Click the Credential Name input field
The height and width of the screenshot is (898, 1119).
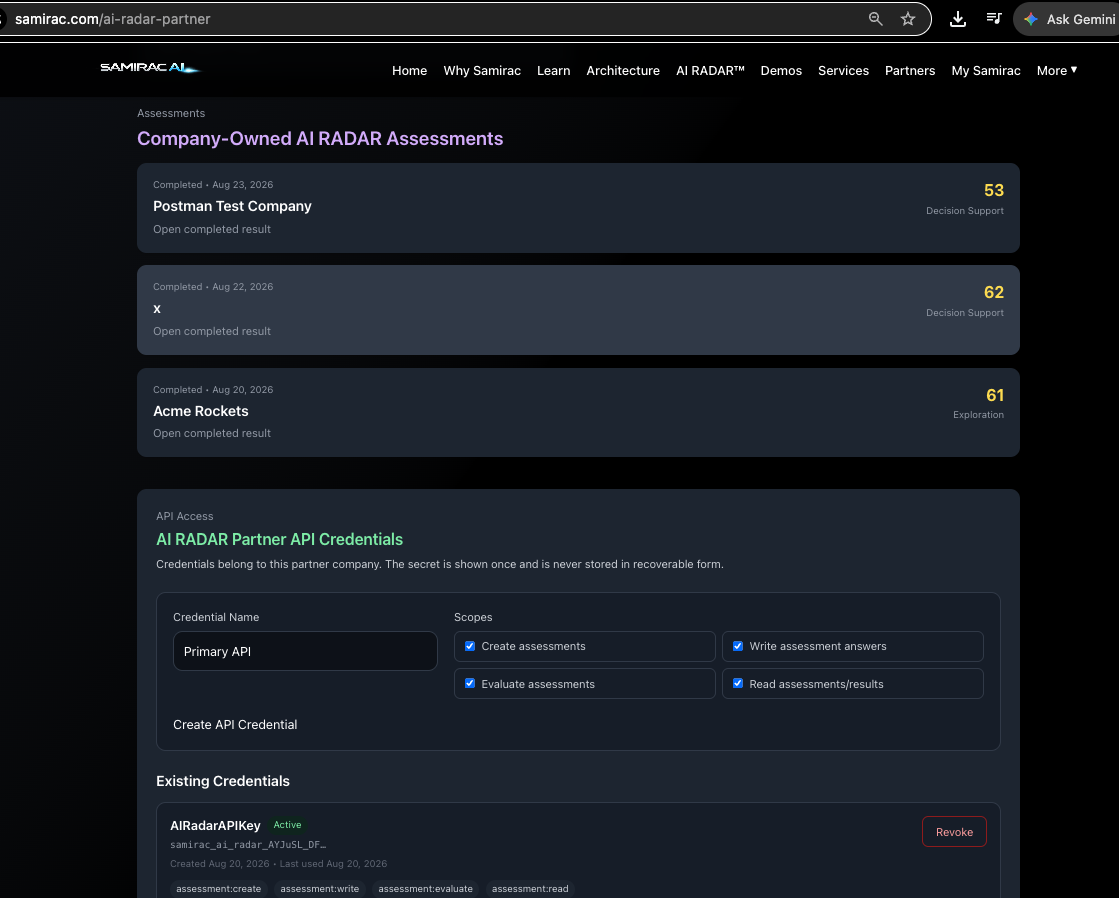tap(305, 651)
